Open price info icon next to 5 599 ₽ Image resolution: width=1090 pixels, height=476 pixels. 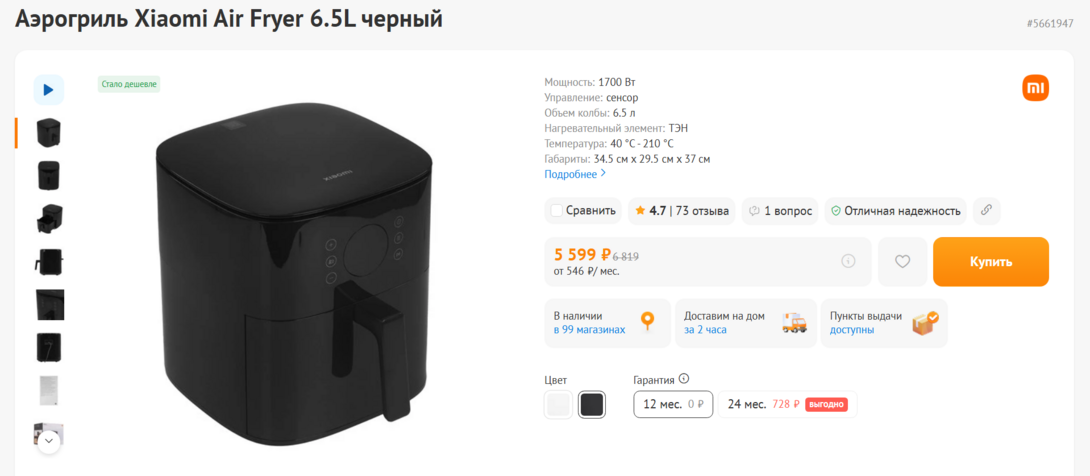pos(848,261)
